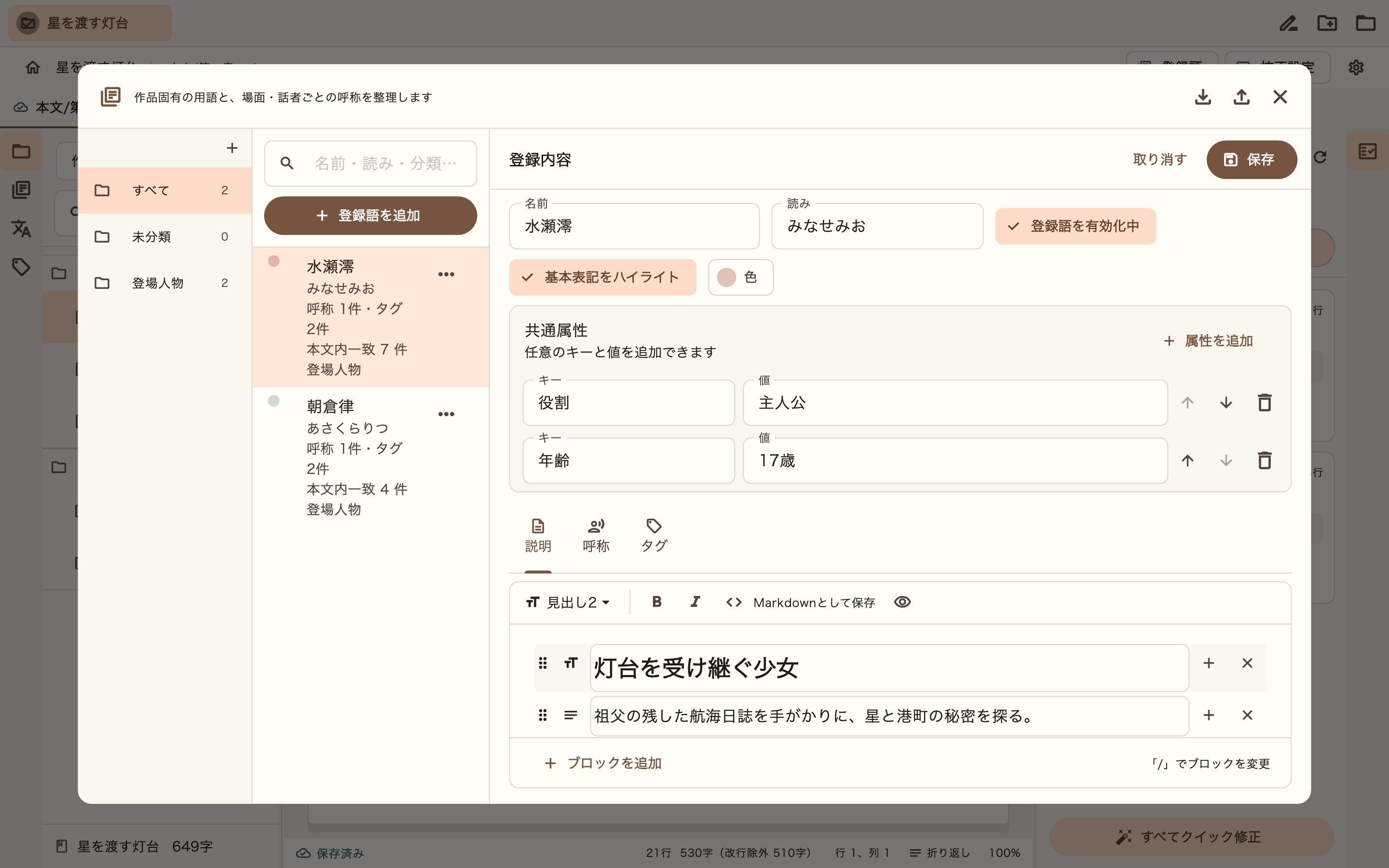Click the open folder icon in top bar
This screenshot has width=1389, height=868.
[1365, 24]
